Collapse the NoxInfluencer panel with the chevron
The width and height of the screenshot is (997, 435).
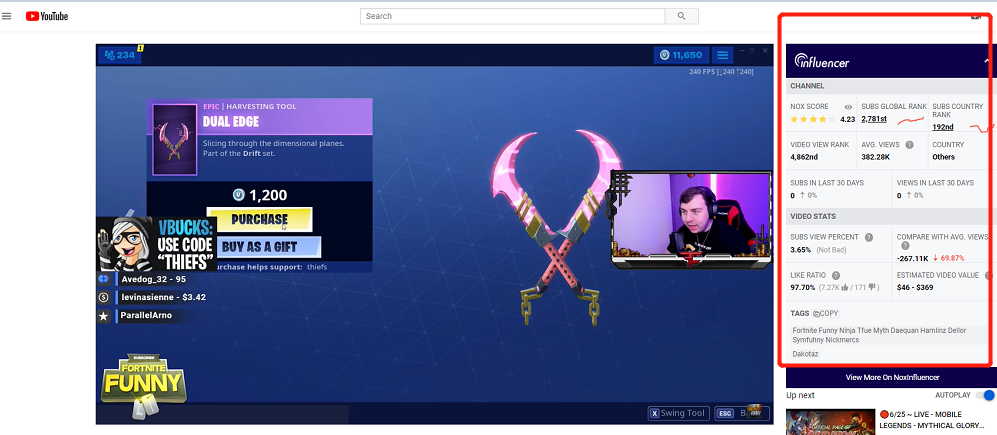pos(987,61)
